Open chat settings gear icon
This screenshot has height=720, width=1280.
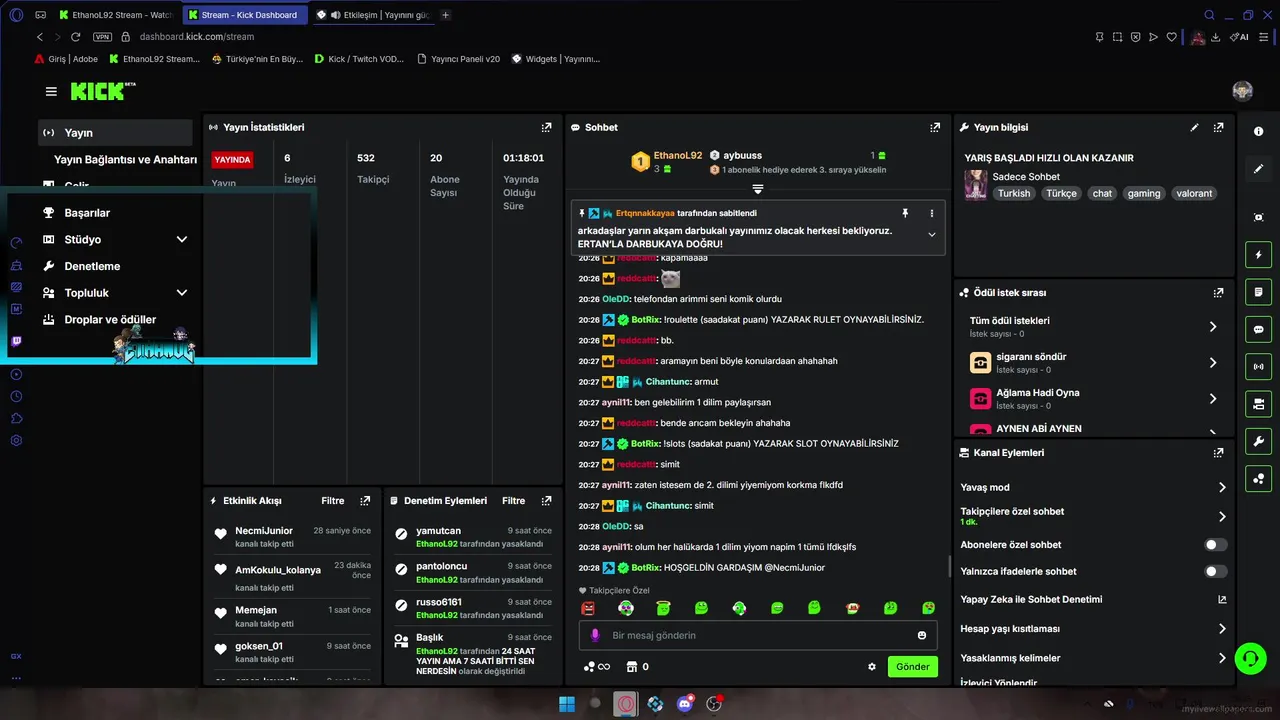pyautogui.click(x=872, y=667)
